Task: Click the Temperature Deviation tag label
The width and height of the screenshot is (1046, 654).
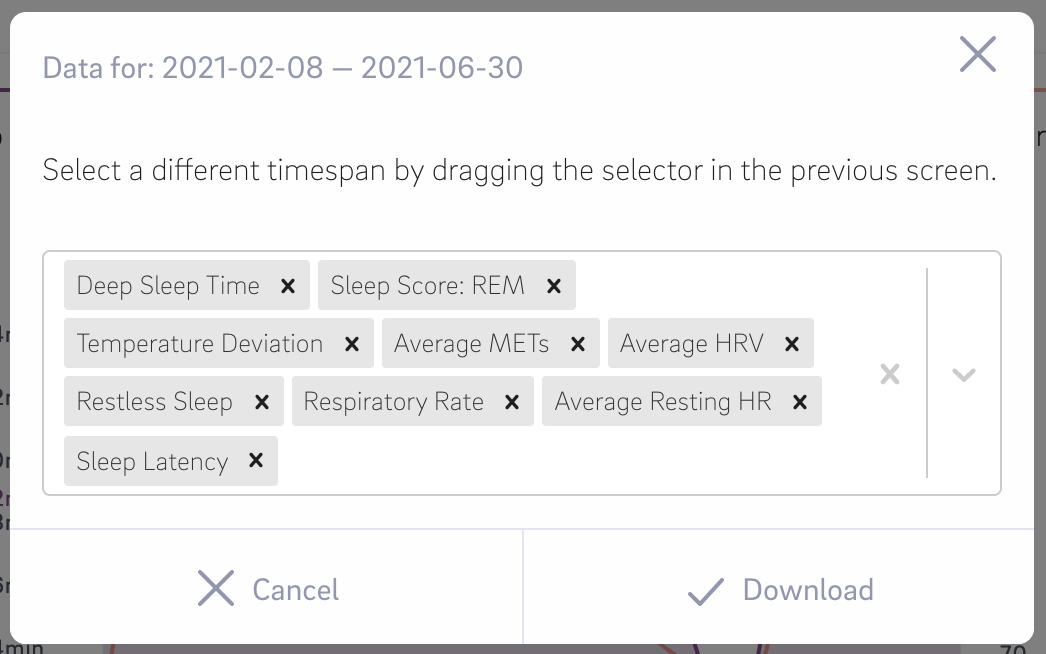Action: (200, 344)
